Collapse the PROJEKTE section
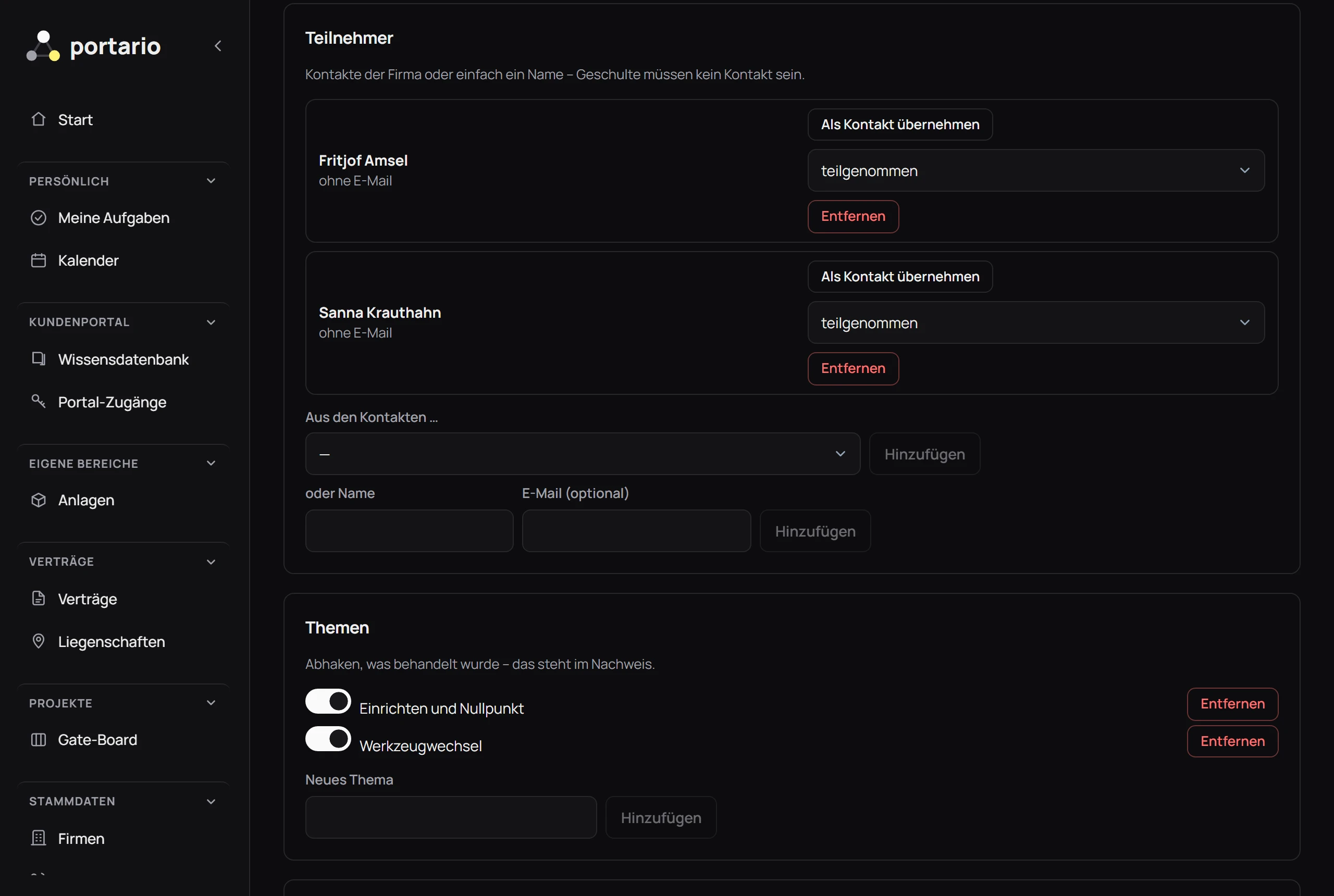 [x=211, y=703]
